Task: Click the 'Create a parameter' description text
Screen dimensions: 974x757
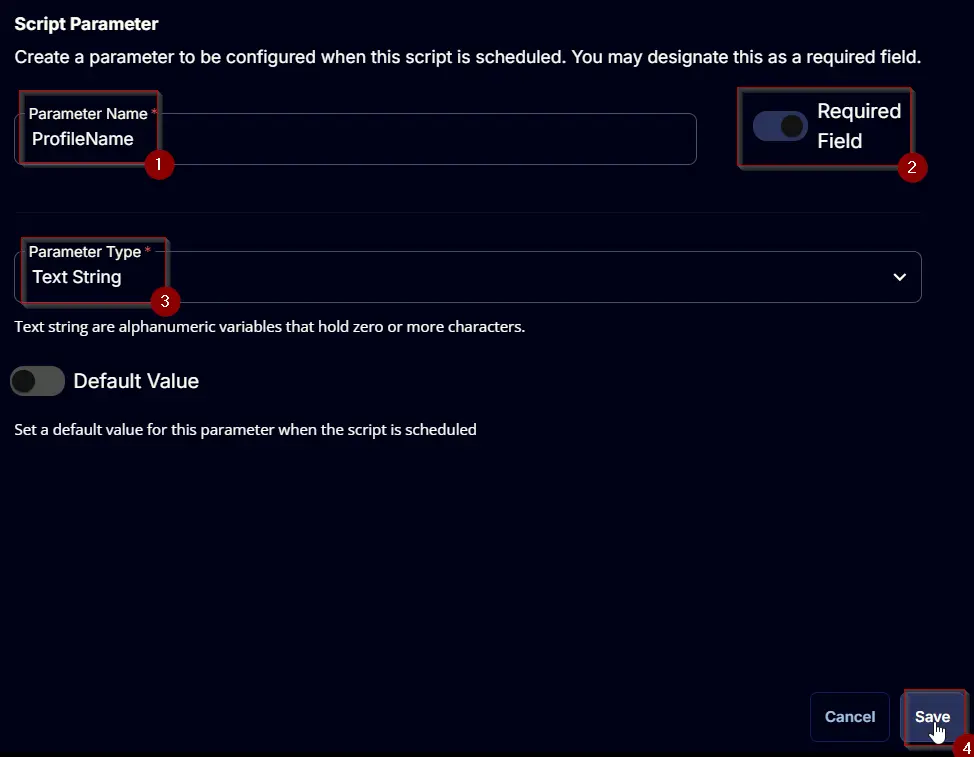Action: click(x=467, y=57)
